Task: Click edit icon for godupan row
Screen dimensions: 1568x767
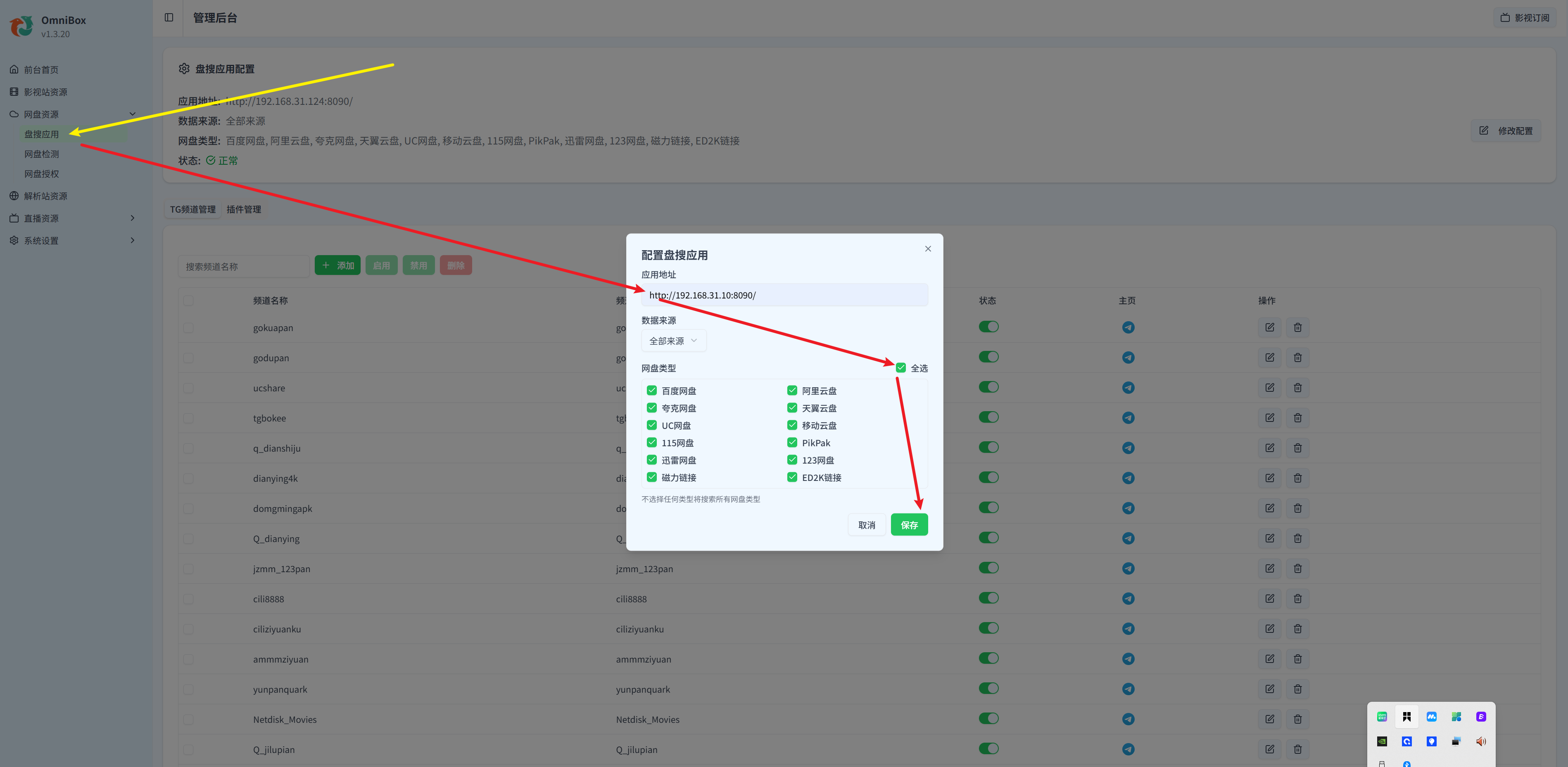Action: point(1269,357)
